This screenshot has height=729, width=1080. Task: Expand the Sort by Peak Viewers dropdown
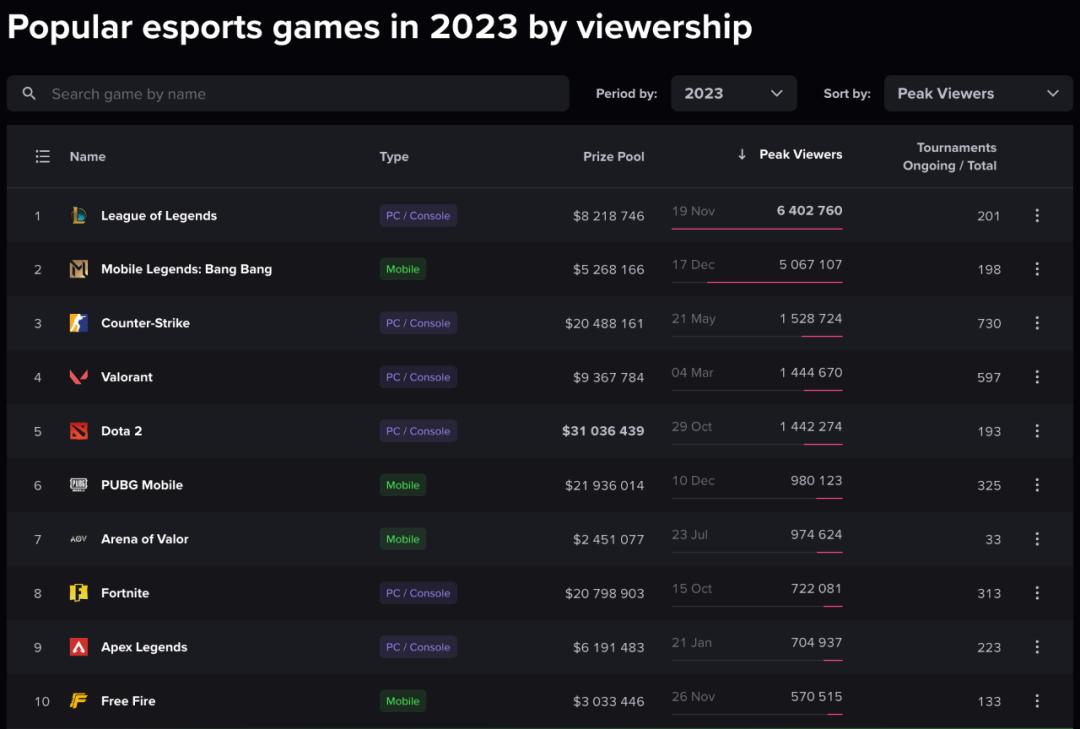(977, 93)
